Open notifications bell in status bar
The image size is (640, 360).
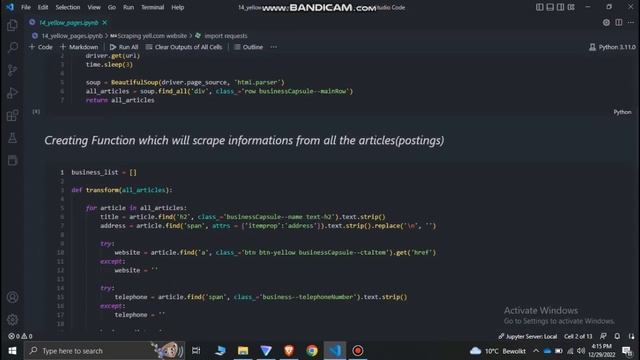pyautogui.click(x=617, y=336)
